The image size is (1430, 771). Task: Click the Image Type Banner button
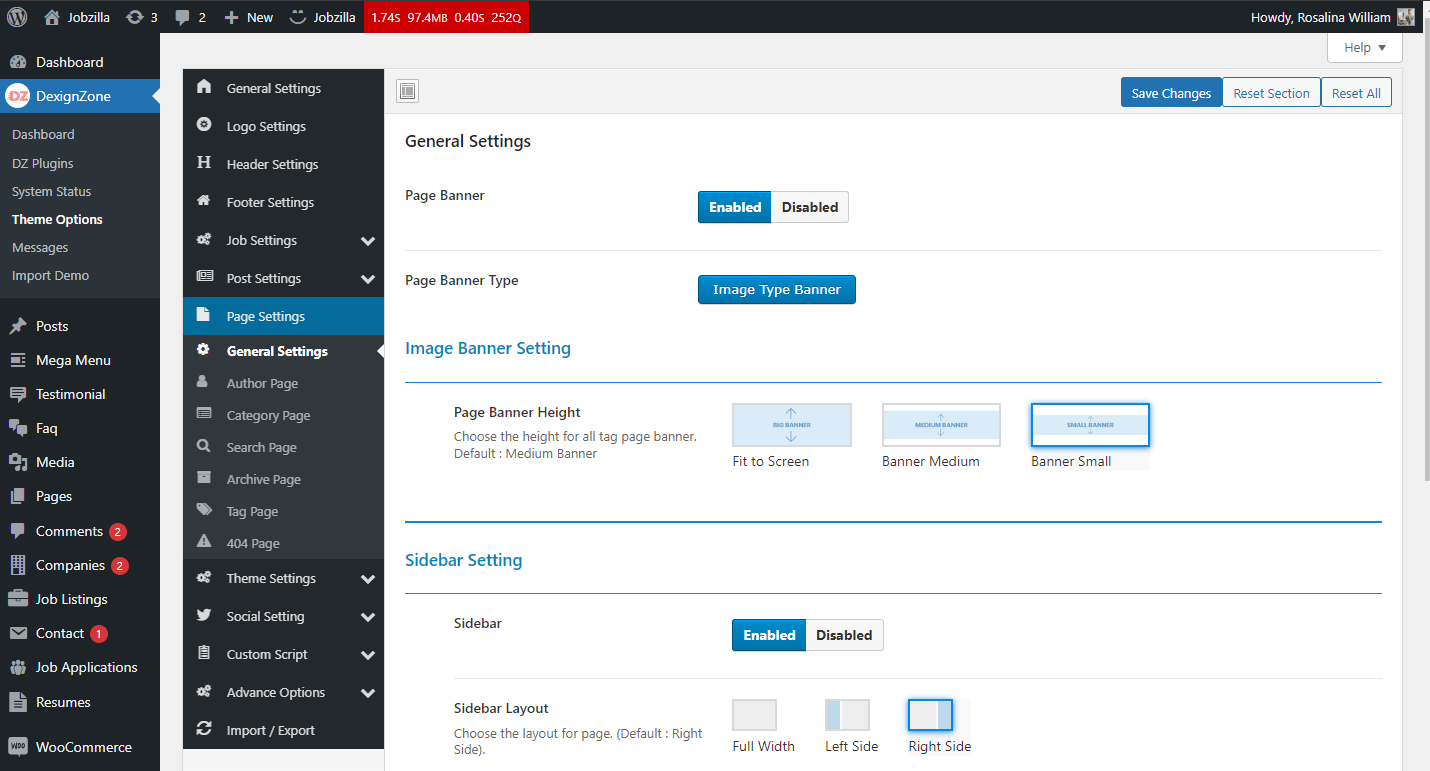[x=776, y=290]
